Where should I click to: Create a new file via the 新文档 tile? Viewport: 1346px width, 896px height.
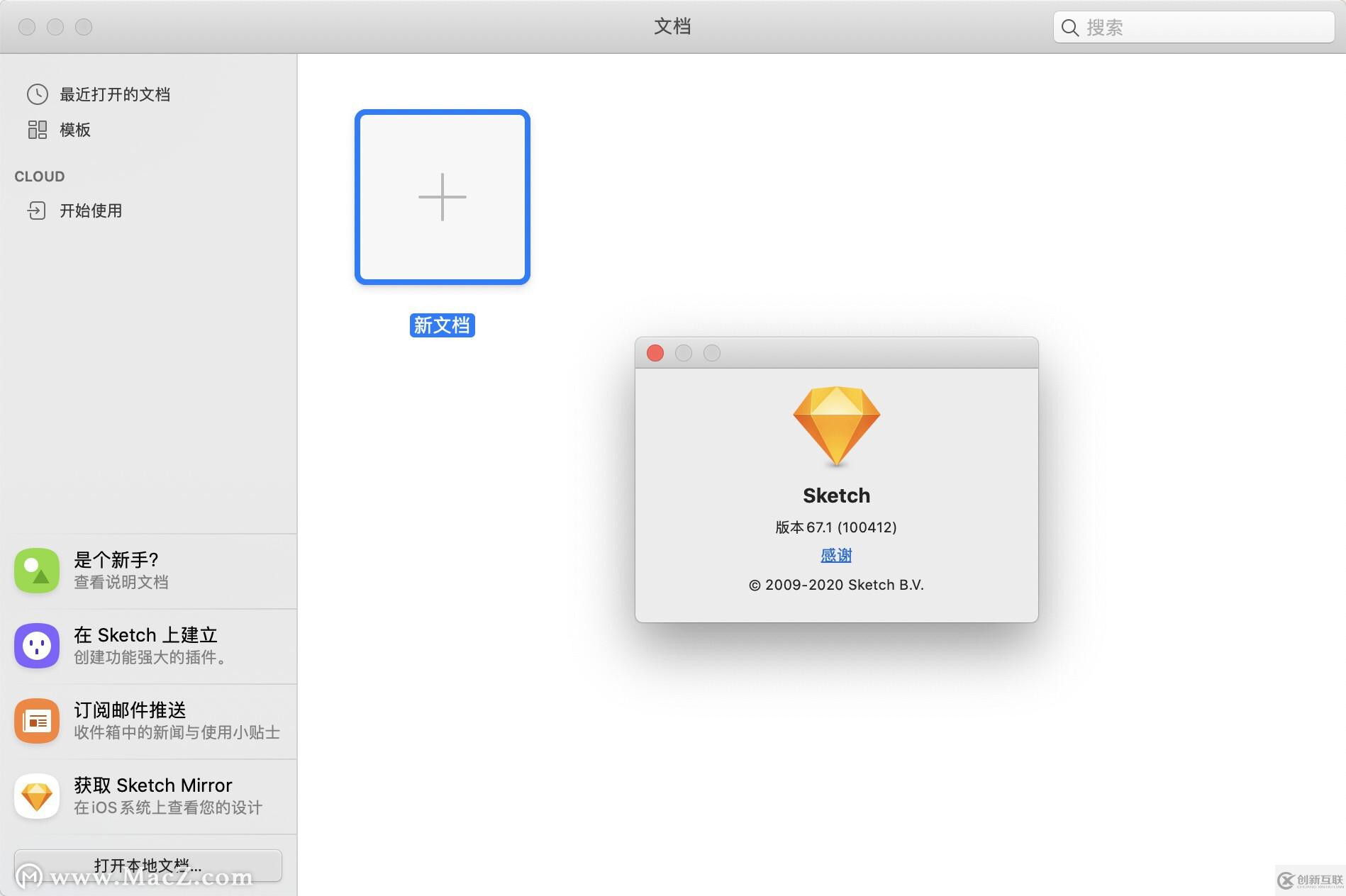pyautogui.click(x=442, y=197)
